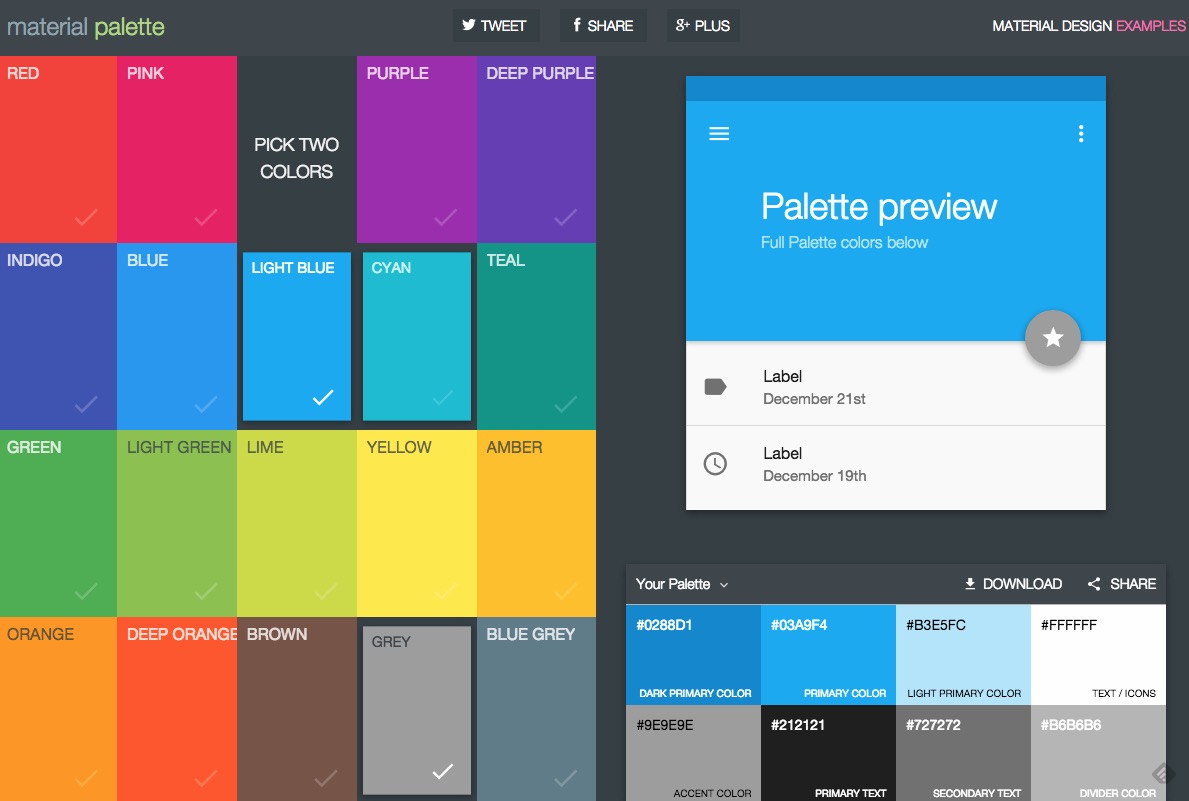Click the three-dot overflow icon in preview
Viewport: 1189px width, 801px height.
[1081, 133]
